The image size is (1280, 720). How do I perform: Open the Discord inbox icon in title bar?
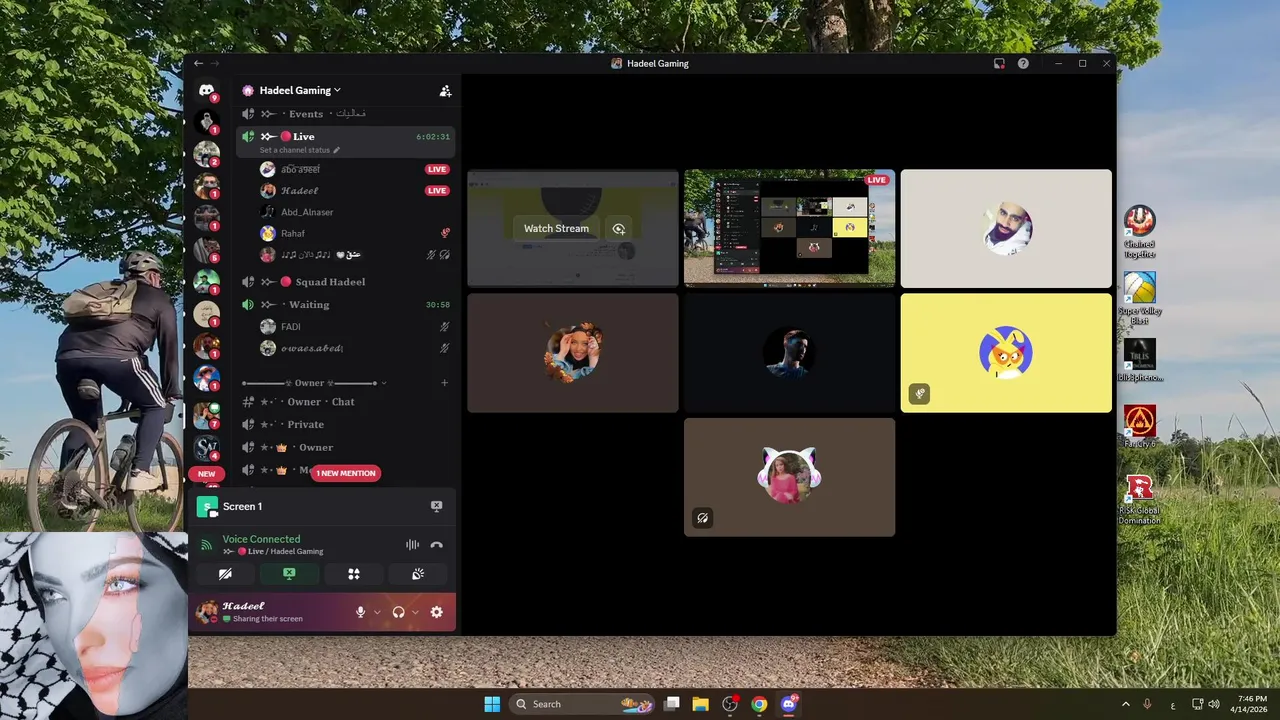(999, 63)
